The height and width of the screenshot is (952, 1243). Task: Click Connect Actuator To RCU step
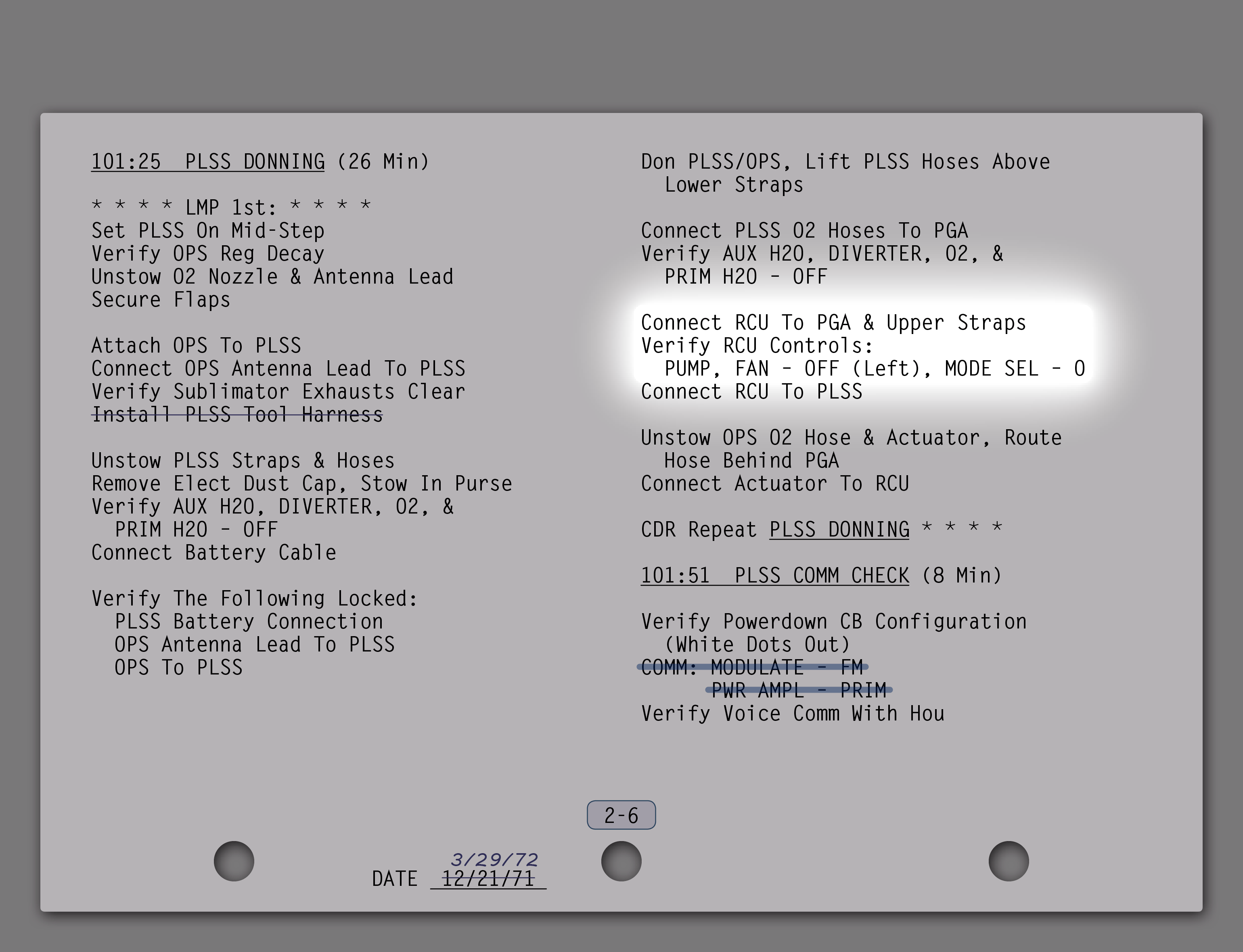[775, 483]
